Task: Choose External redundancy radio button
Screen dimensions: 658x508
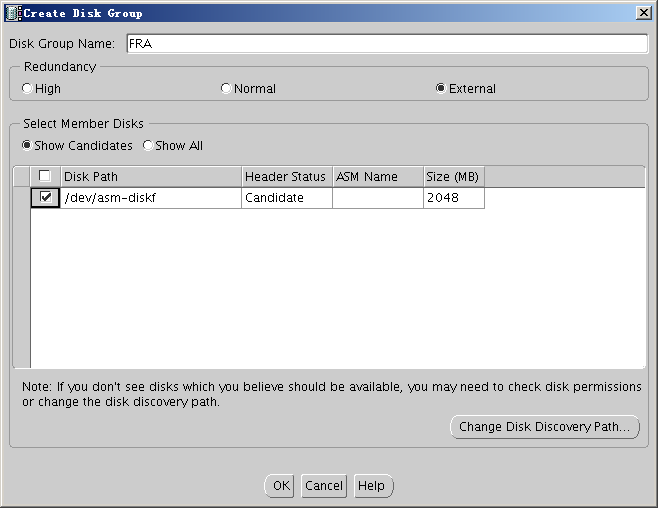Action: pos(441,89)
